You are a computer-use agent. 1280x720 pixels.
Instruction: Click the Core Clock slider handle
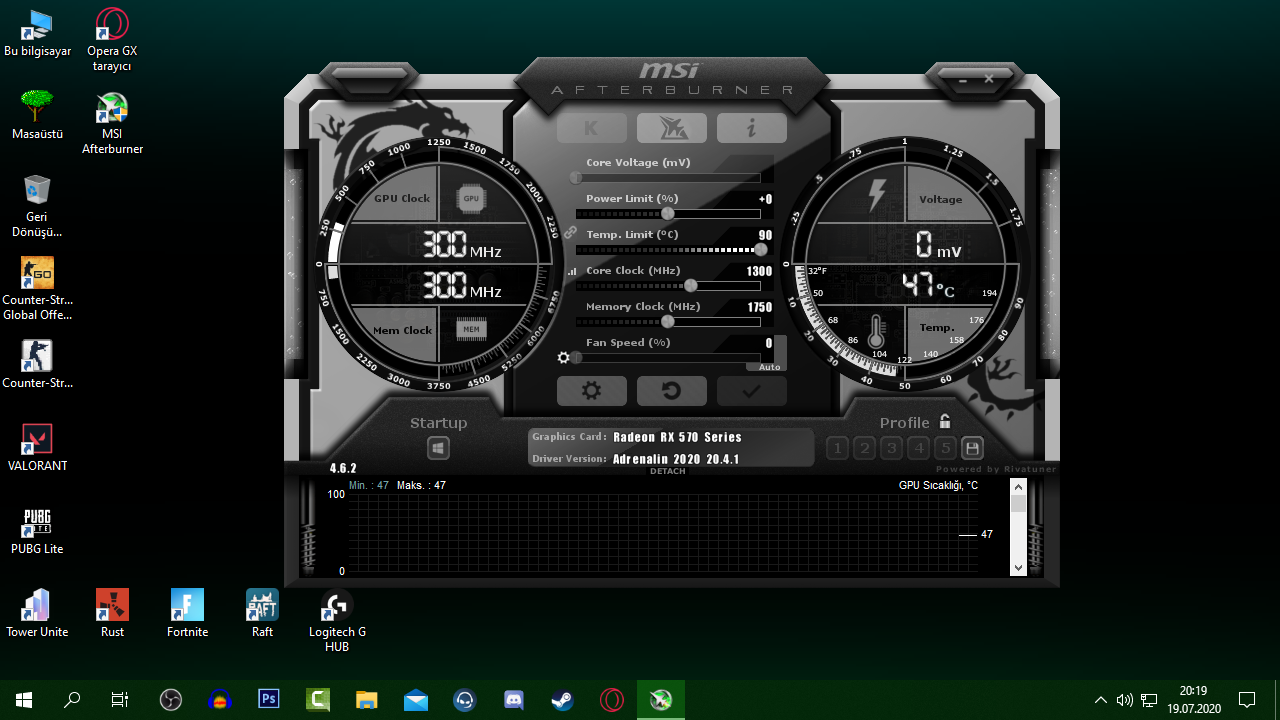pyautogui.click(x=690, y=286)
